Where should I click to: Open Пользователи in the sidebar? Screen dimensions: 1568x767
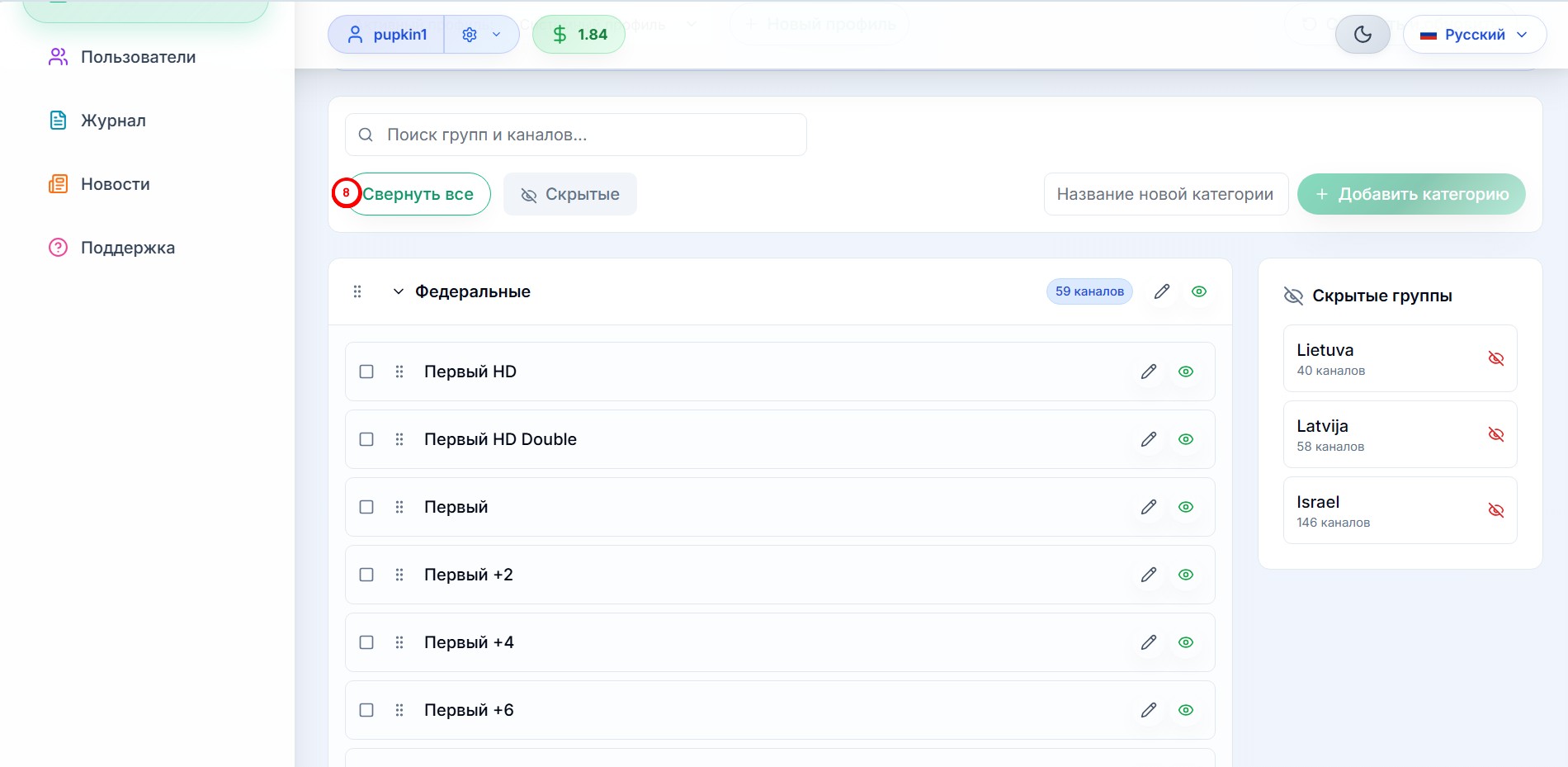138,57
